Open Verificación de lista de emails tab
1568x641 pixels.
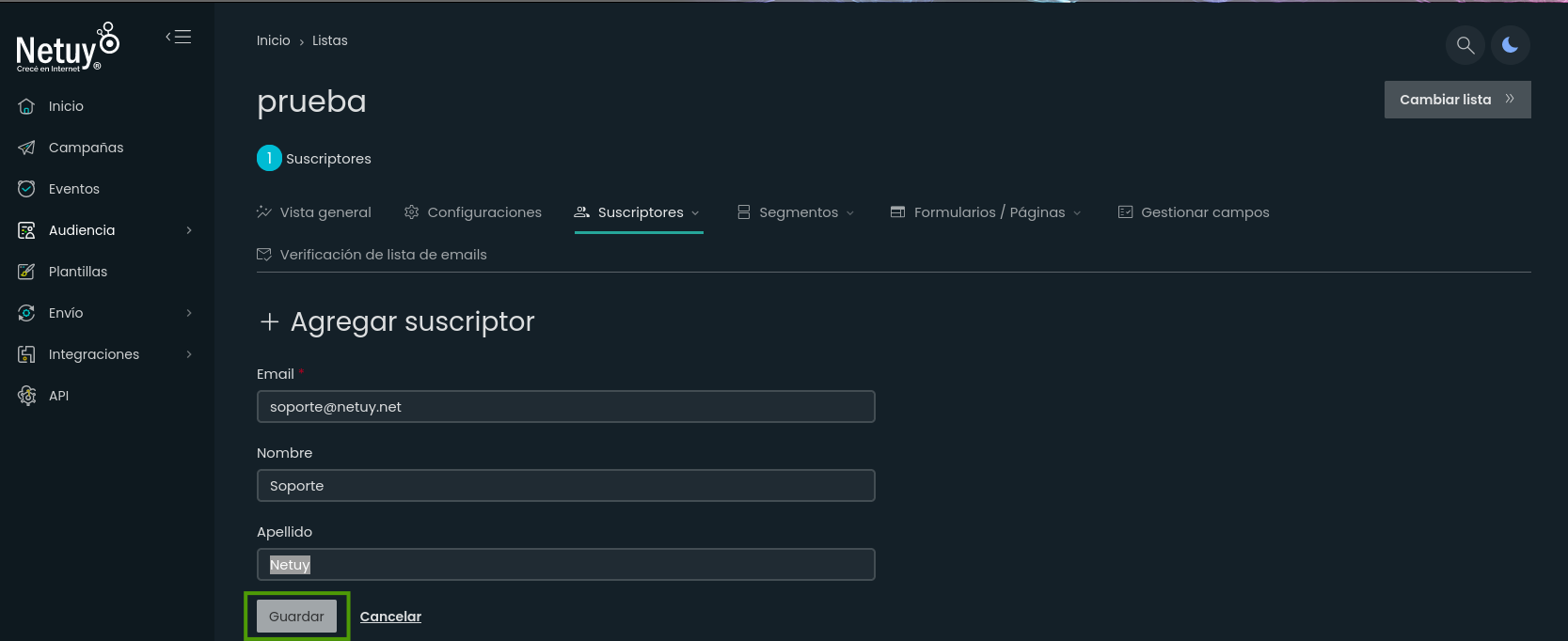coord(372,255)
